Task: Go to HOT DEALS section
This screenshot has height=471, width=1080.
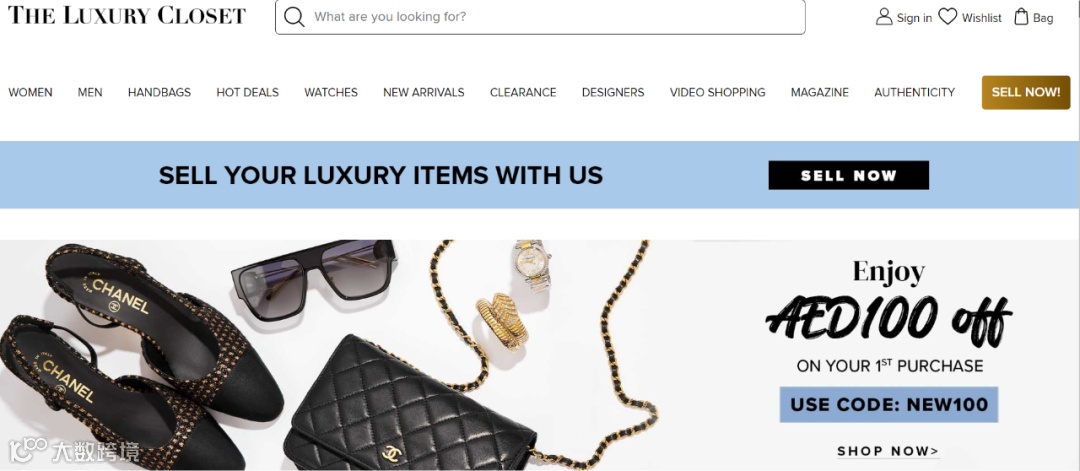Action: click(x=247, y=92)
